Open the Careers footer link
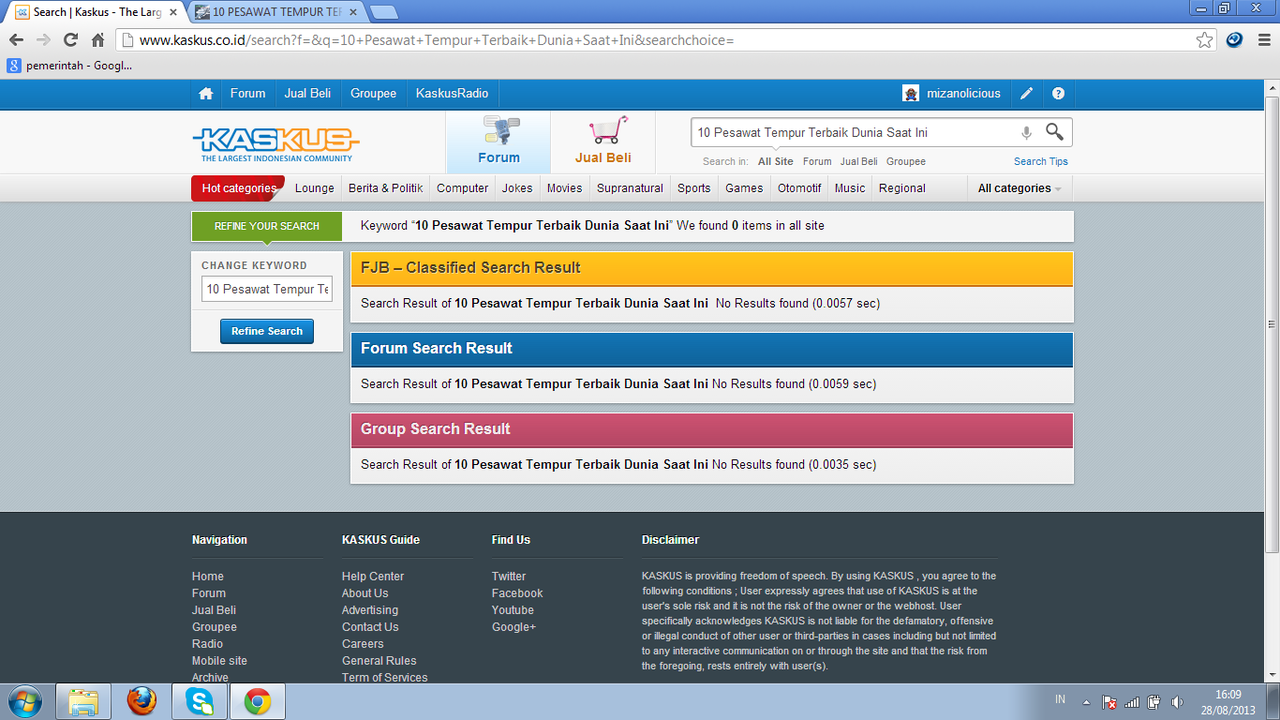This screenshot has height=720, width=1280. (363, 644)
